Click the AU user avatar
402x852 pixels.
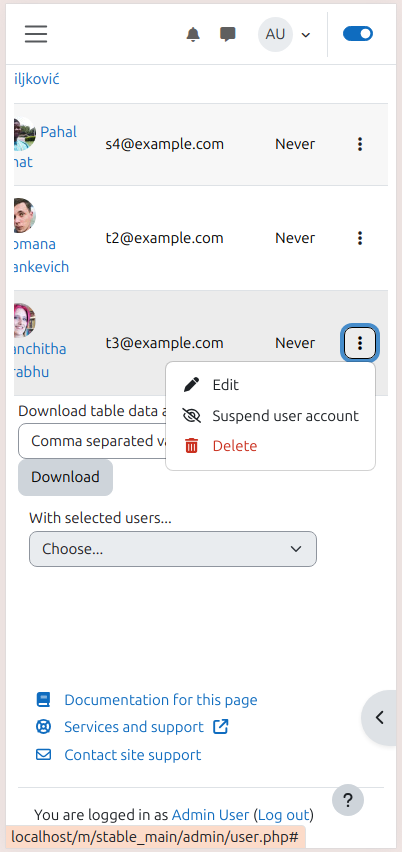(275, 35)
